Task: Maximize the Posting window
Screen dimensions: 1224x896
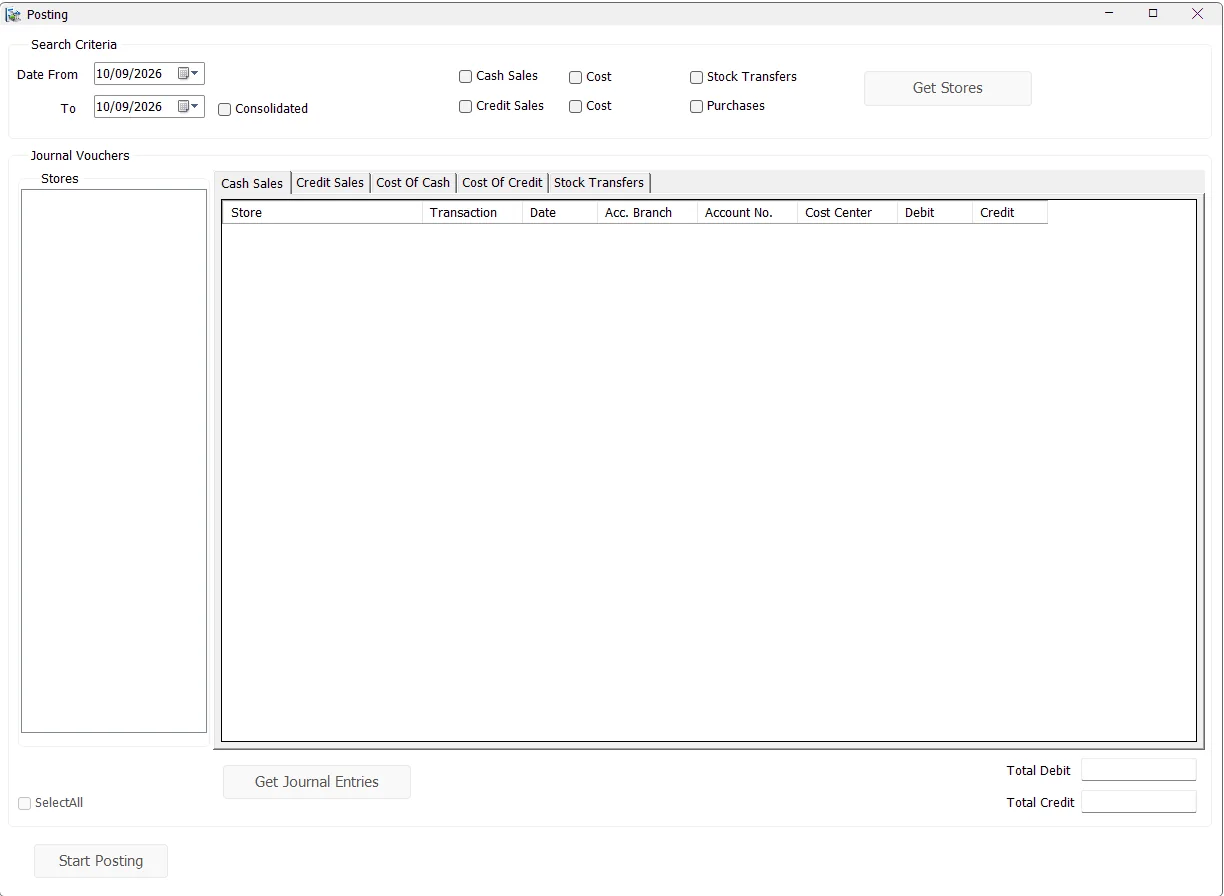Action: point(1153,14)
